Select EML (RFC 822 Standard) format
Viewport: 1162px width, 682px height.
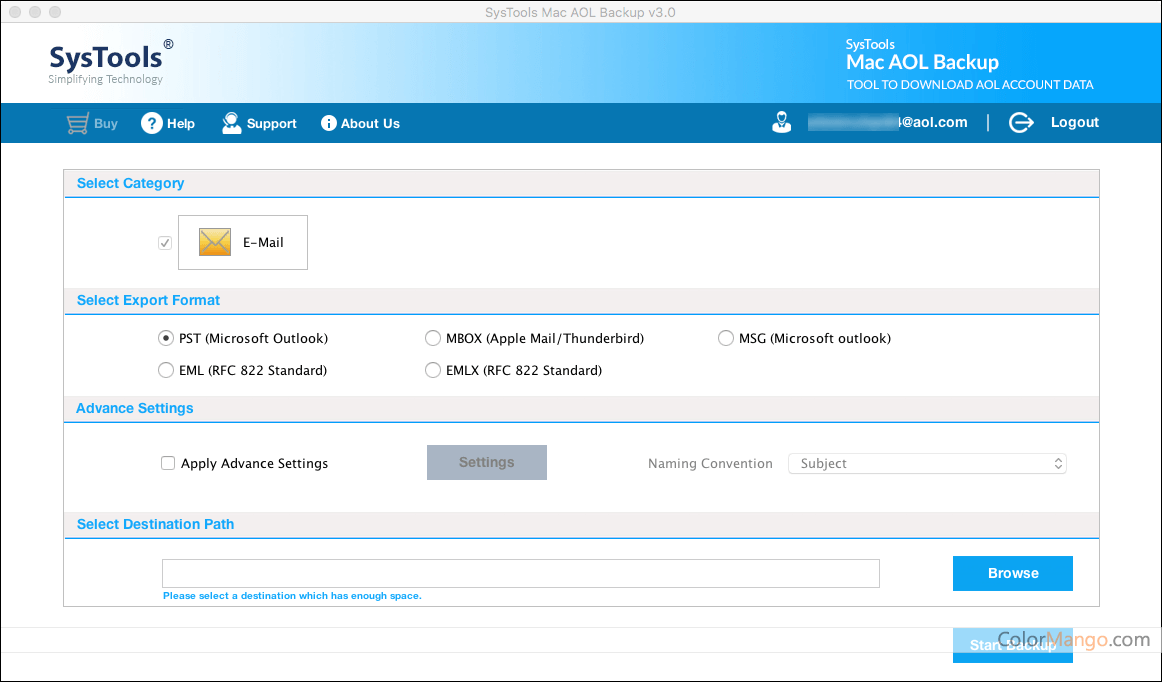(166, 371)
